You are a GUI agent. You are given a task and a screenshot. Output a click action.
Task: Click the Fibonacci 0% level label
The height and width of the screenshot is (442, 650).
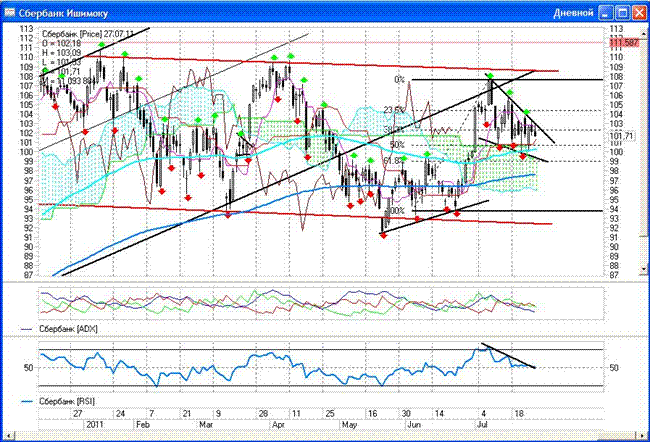coord(399,80)
